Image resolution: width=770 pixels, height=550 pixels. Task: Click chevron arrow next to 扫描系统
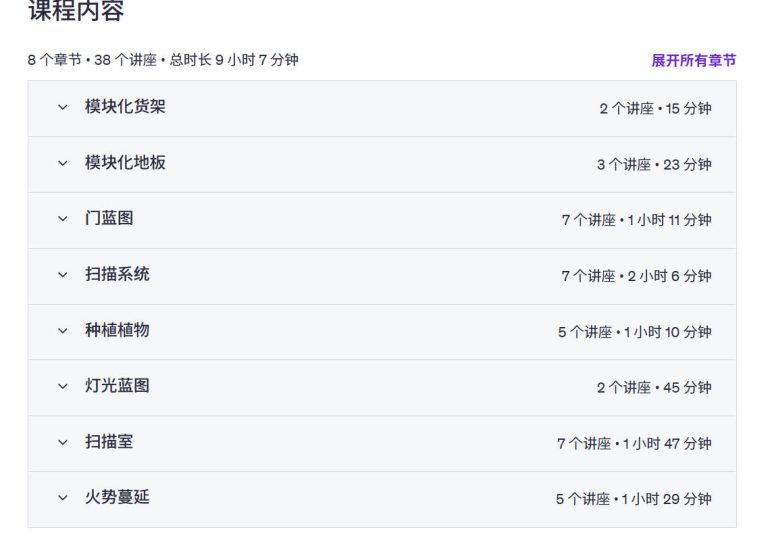63,275
